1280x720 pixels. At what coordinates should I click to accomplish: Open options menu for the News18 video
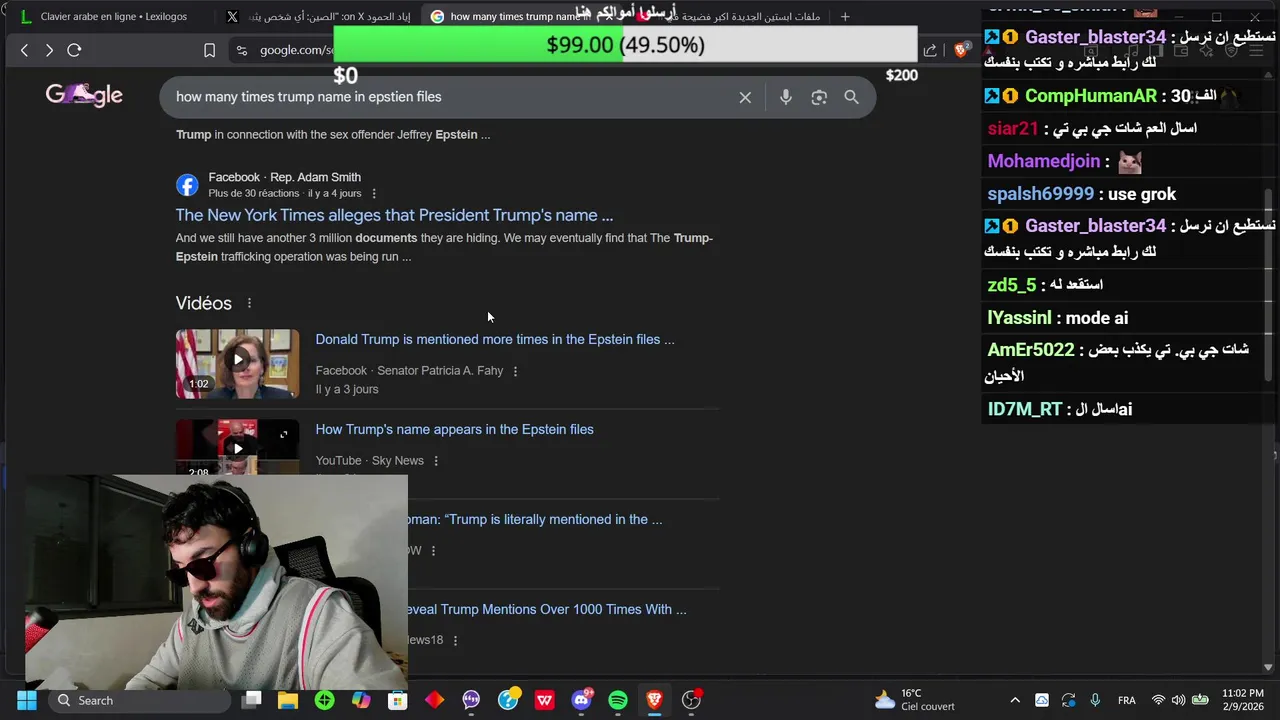(x=455, y=640)
